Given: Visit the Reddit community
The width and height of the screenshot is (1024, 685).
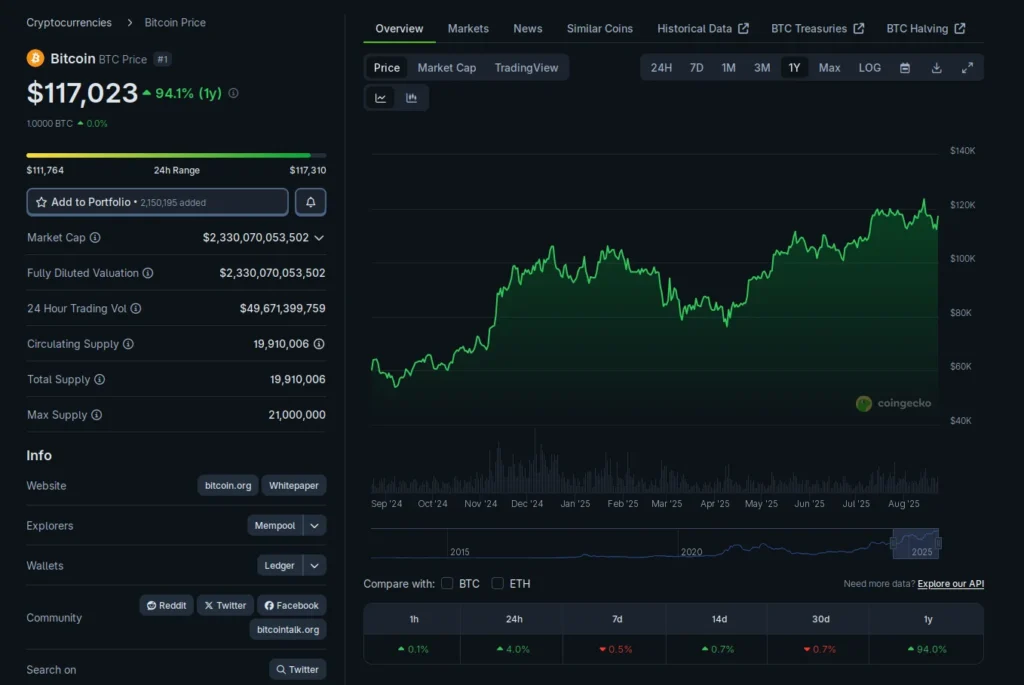Looking at the screenshot, I should (167, 605).
